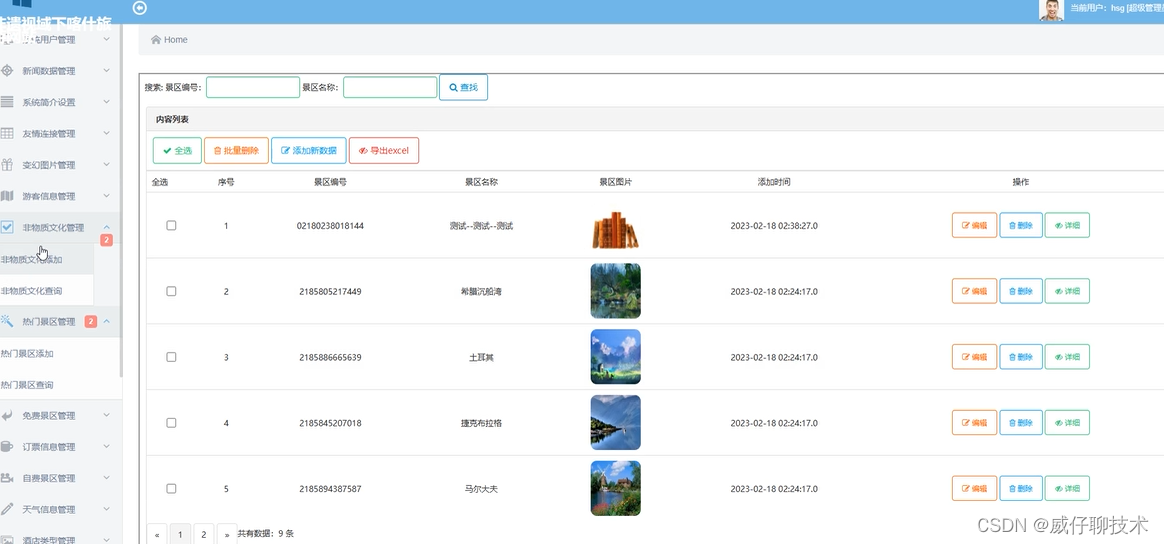The width and height of the screenshot is (1164, 544).
Task: Click the 自费景区管理 camera icon
Action: tap(7, 478)
